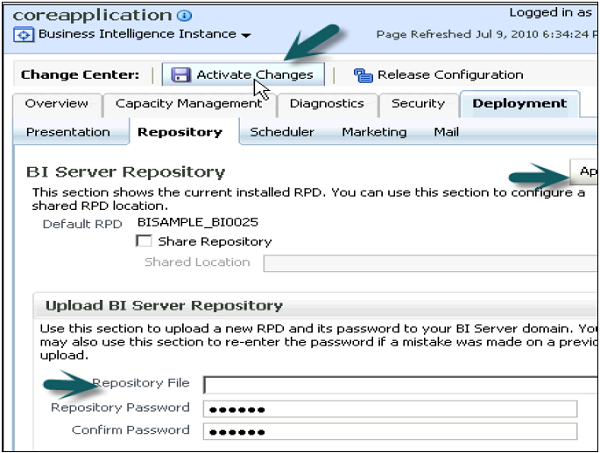Click the coreapplication info icon
This screenshot has width=600, height=453.
184,16
